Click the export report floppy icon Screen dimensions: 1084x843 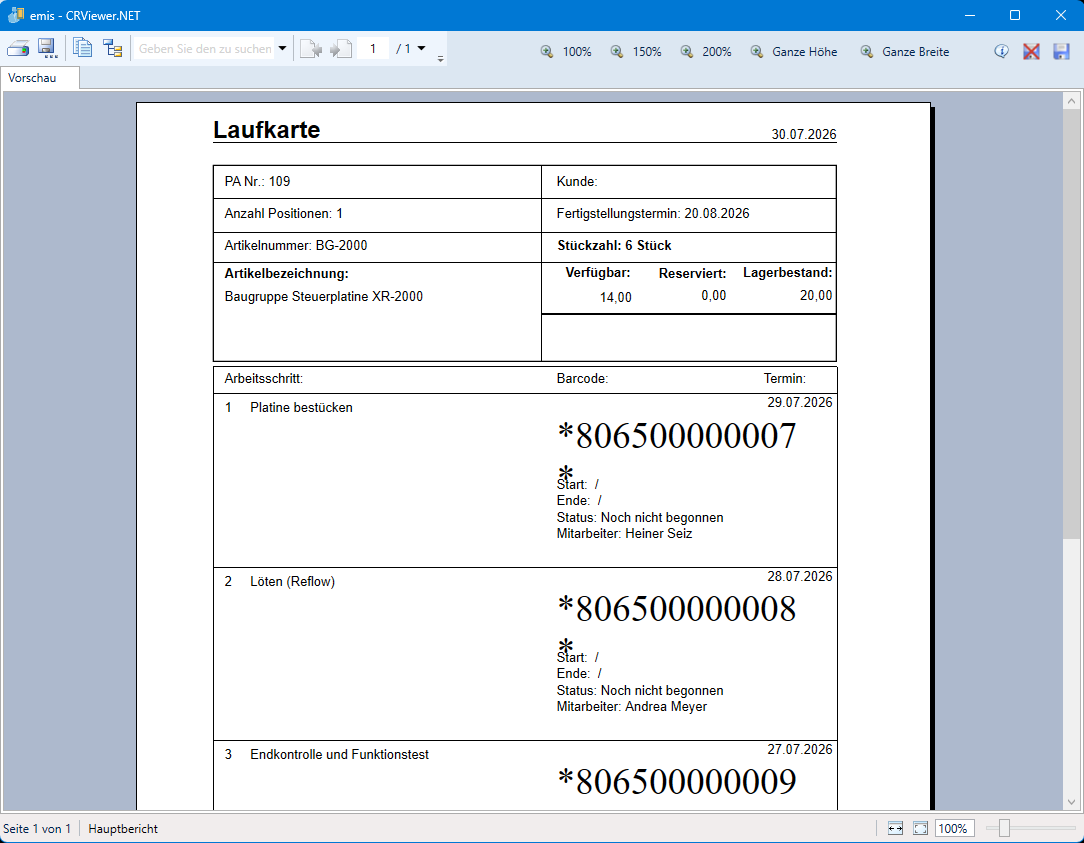[x=47, y=48]
